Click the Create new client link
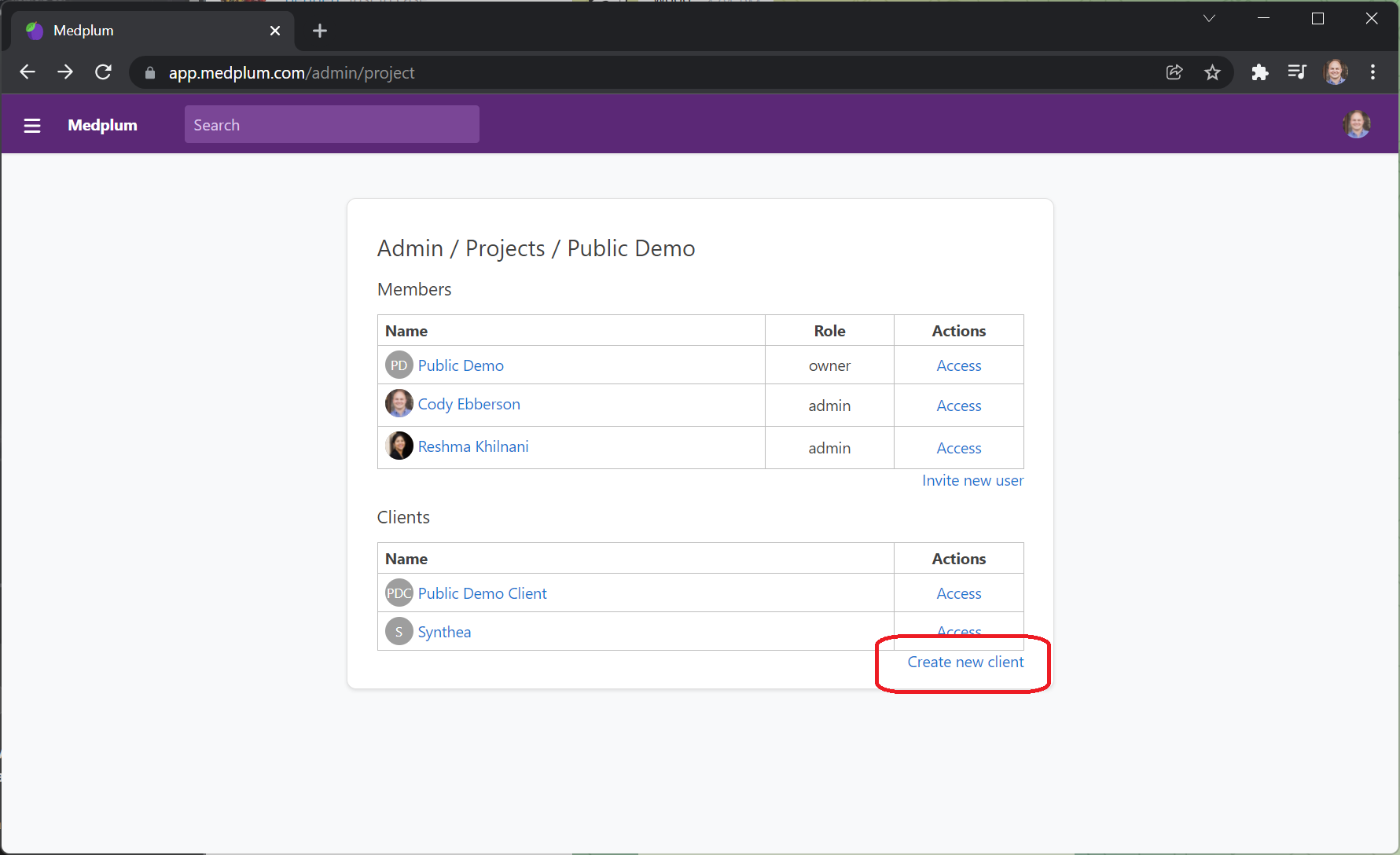Screen dimensions: 1400x855 [x=965, y=662]
